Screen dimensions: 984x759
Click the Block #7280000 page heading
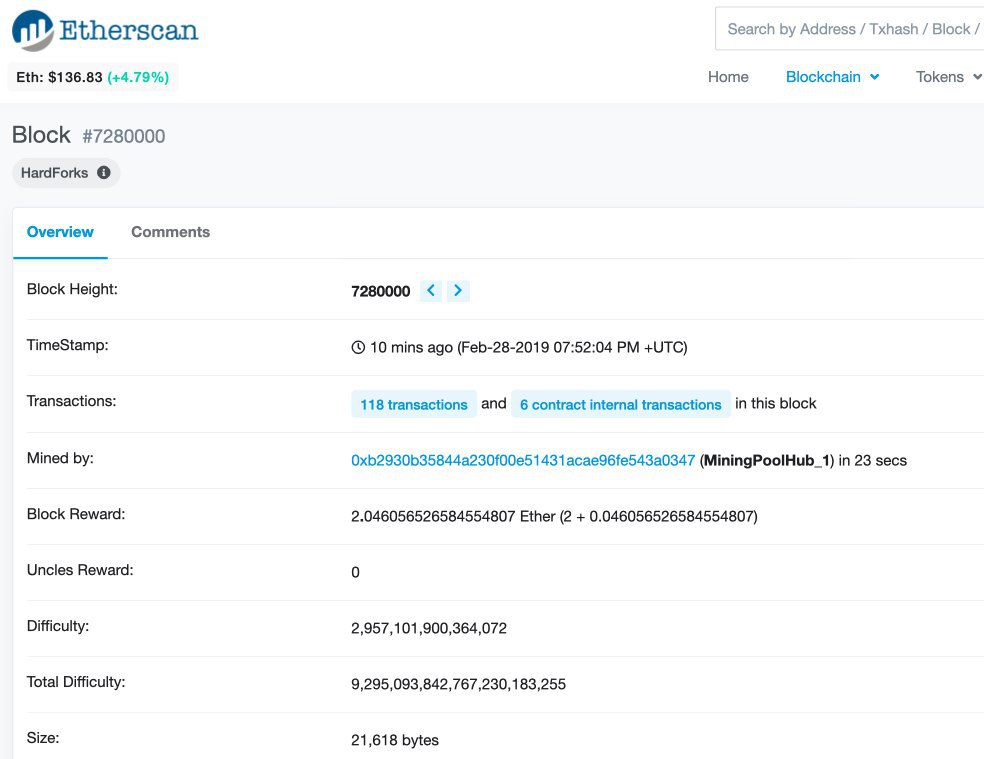point(89,135)
